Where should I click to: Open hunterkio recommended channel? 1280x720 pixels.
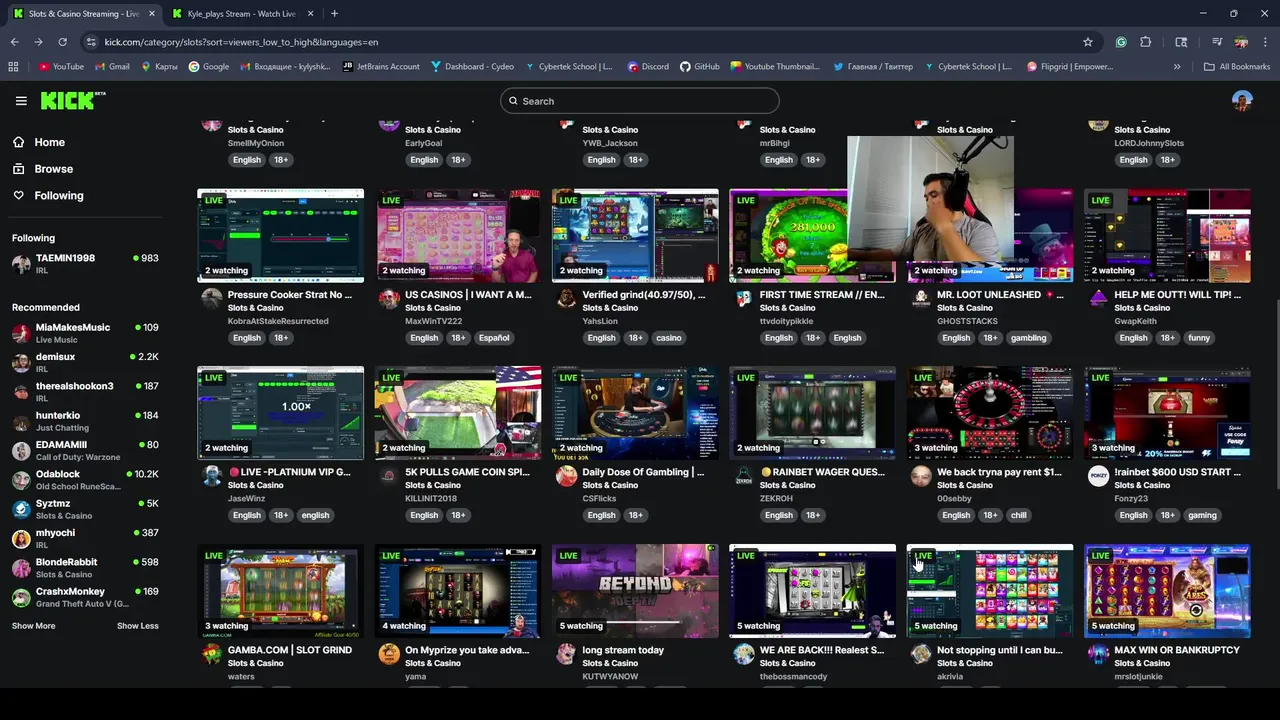tap(85, 421)
